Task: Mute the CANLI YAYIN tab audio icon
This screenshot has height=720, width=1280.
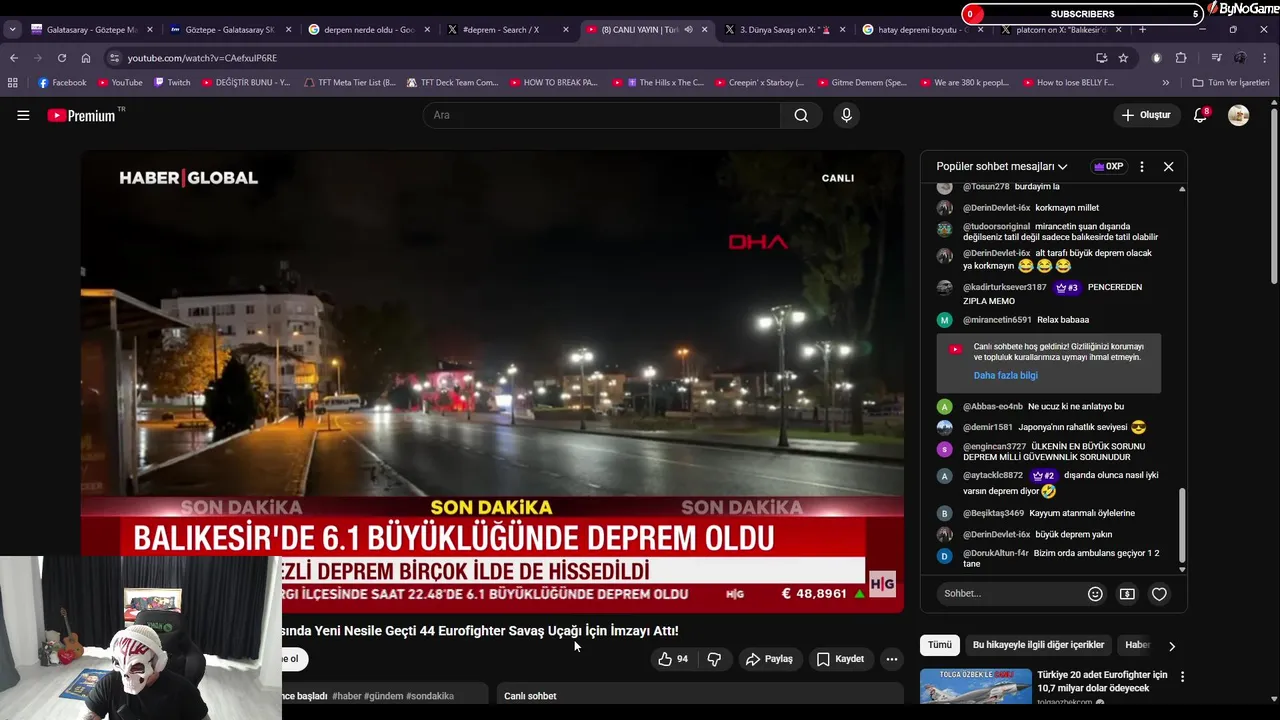Action: tap(688, 30)
